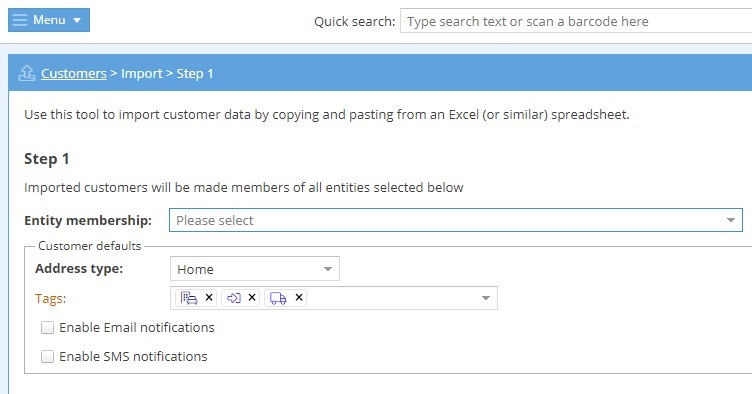Click 'Import' in the breadcrumb

[142, 73]
